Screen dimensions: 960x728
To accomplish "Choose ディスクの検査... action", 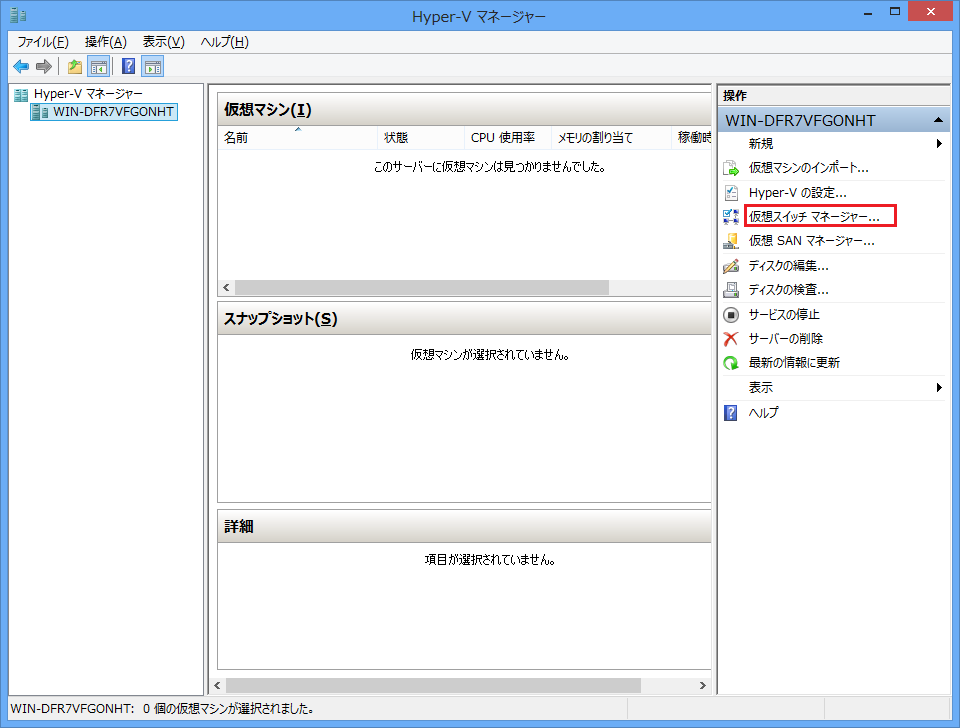I will 789,290.
